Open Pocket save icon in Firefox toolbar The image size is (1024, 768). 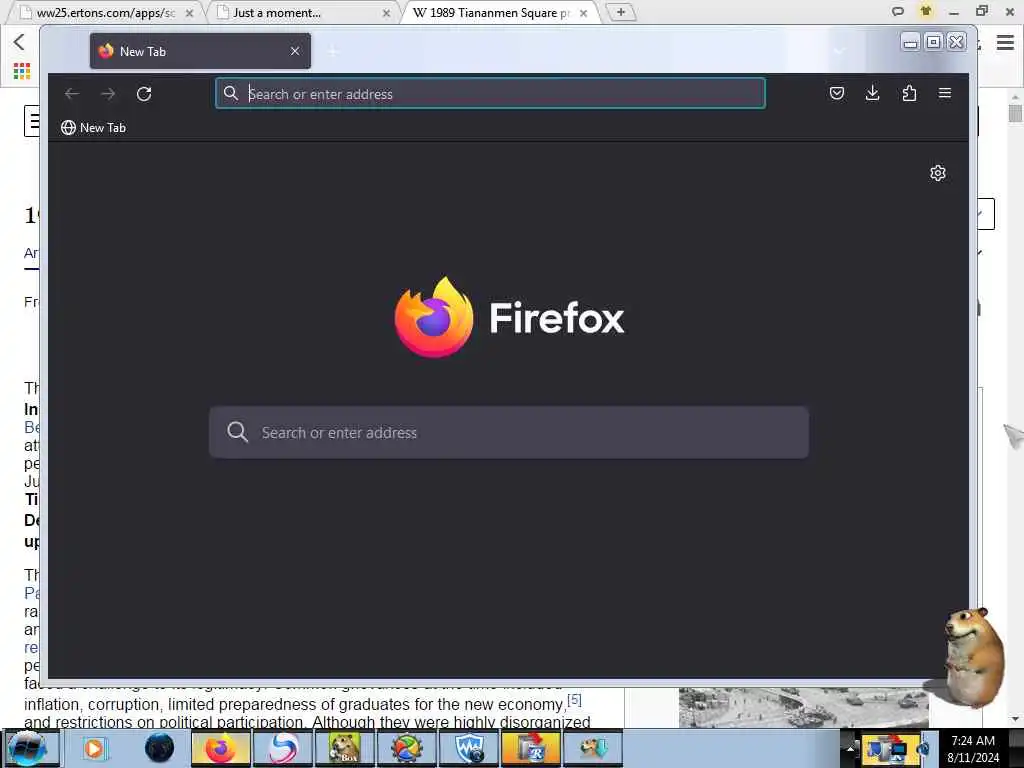(x=837, y=93)
